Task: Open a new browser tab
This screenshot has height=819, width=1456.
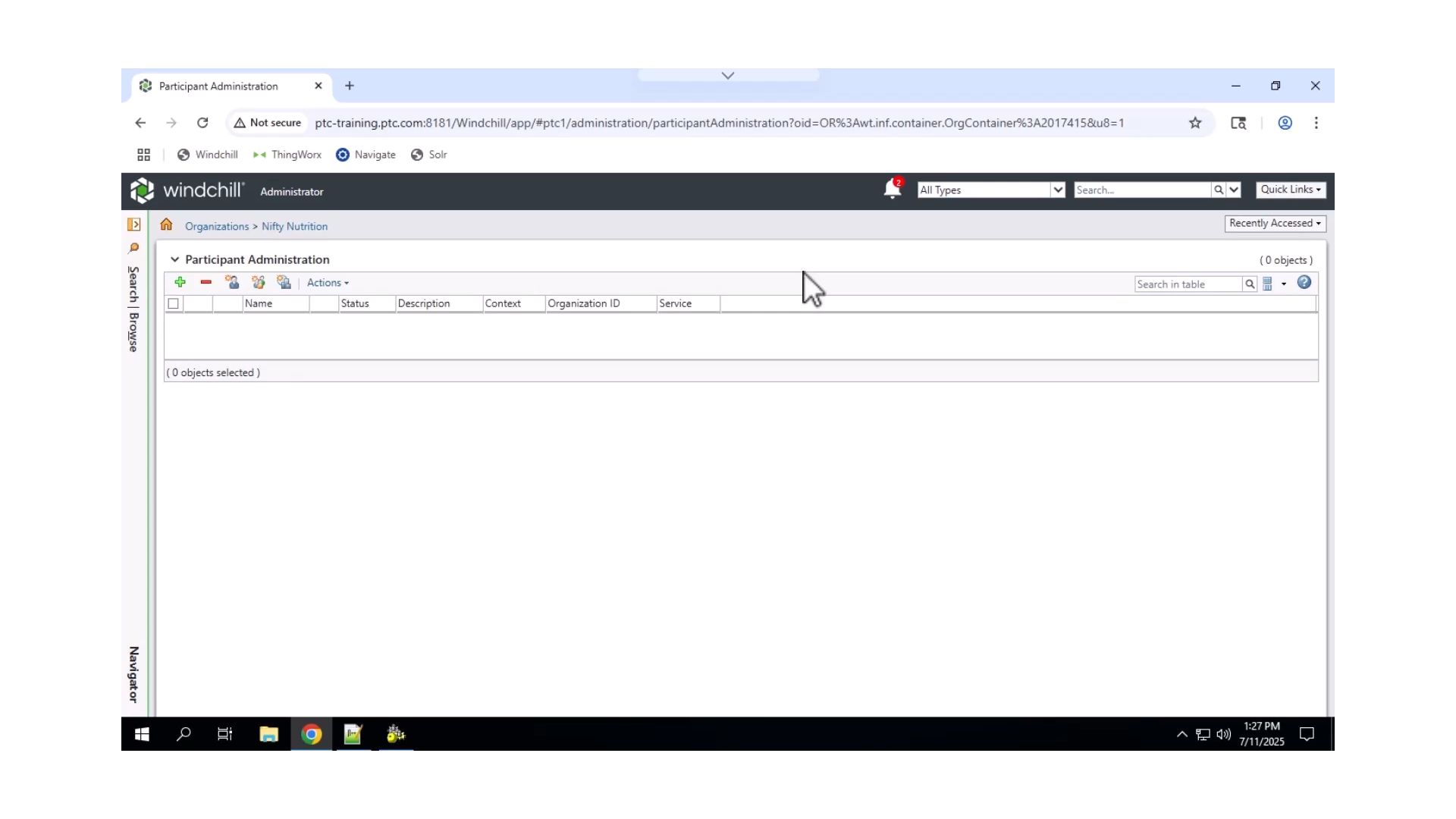Action: coord(350,86)
